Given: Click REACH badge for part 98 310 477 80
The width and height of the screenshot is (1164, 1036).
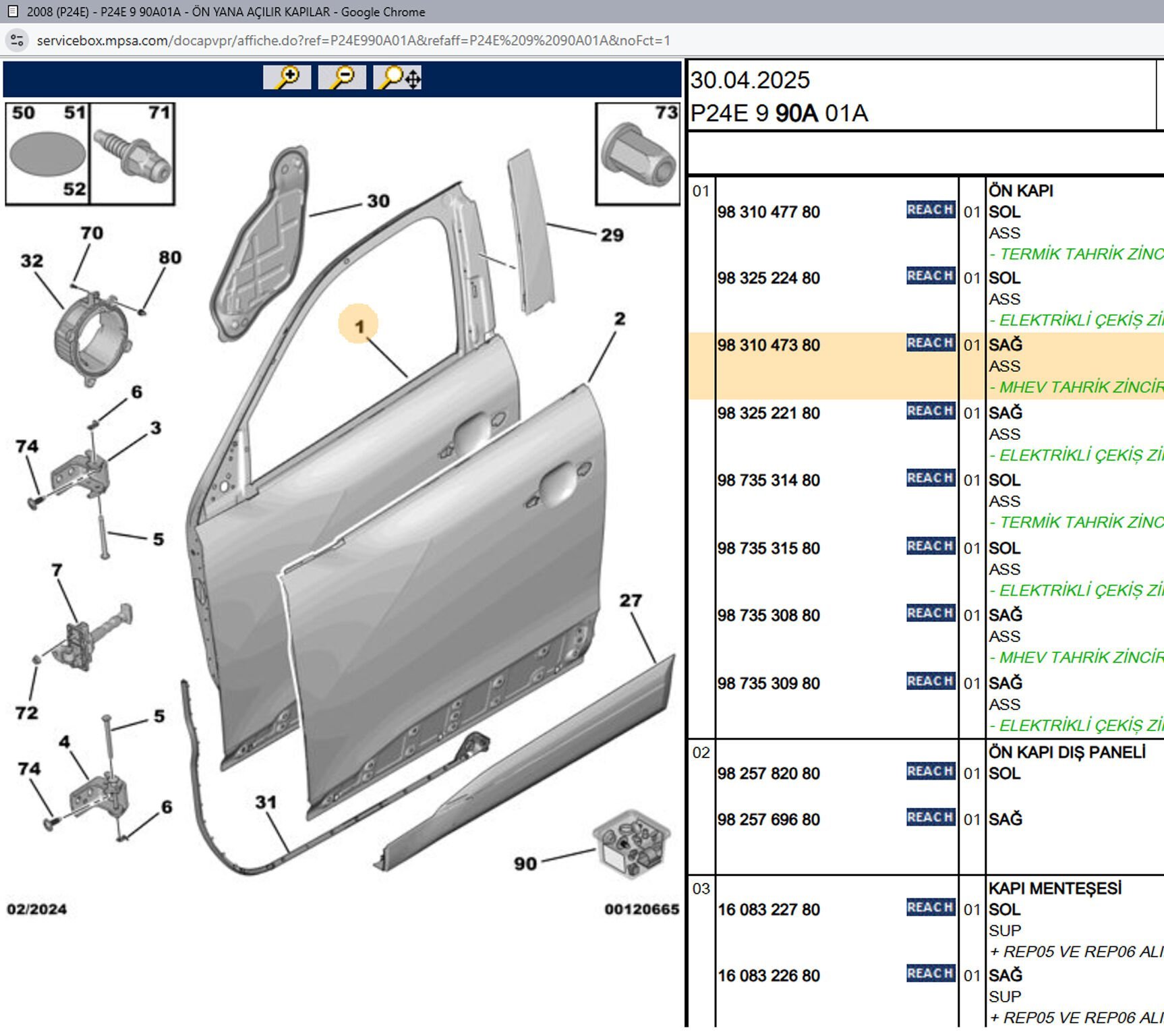Looking at the screenshot, I should click(930, 210).
